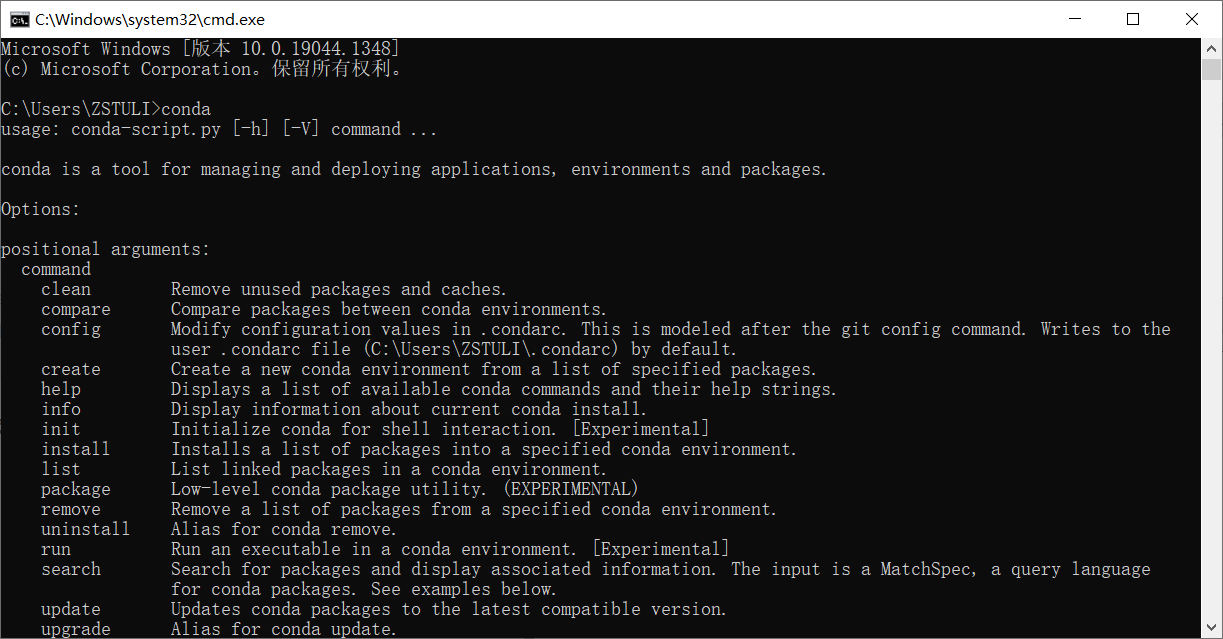
Task: Click the 'compare' command entry
Action: 76,309
